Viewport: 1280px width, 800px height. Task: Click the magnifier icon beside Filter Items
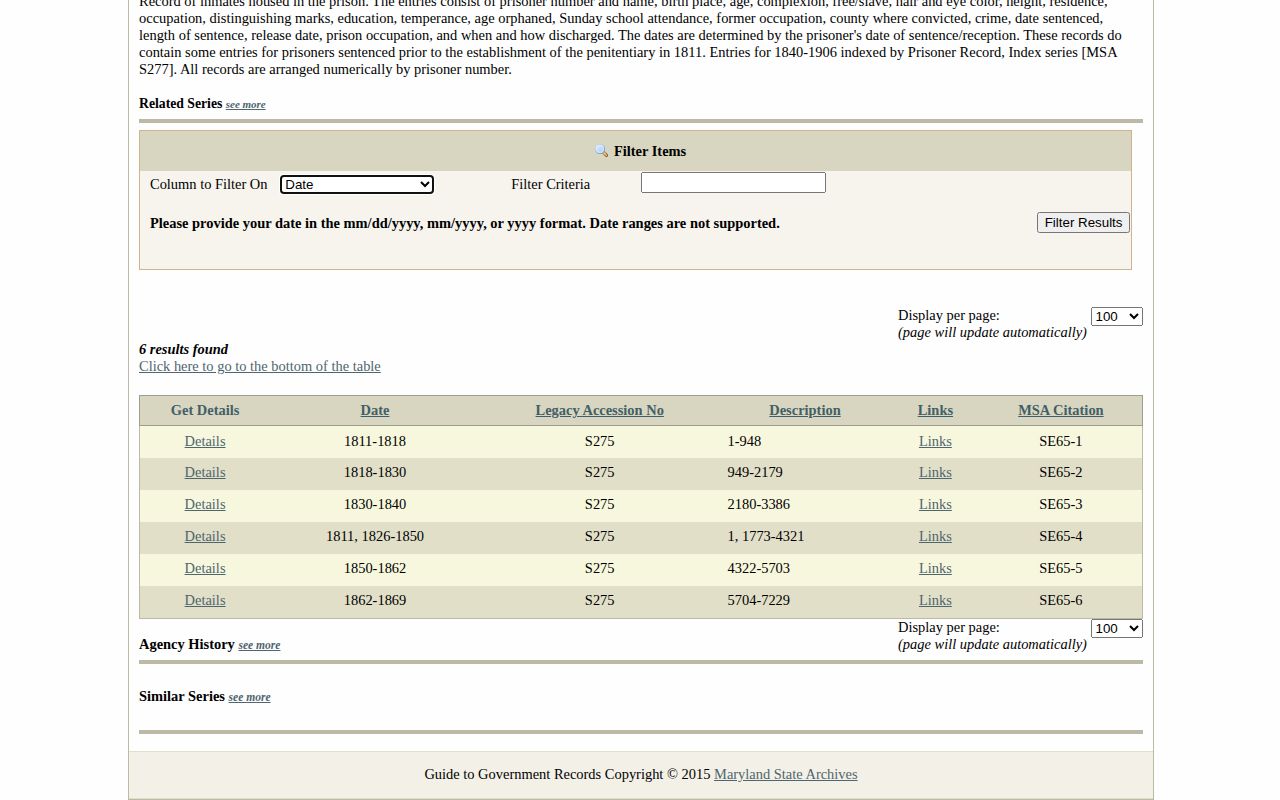[601, 151]
